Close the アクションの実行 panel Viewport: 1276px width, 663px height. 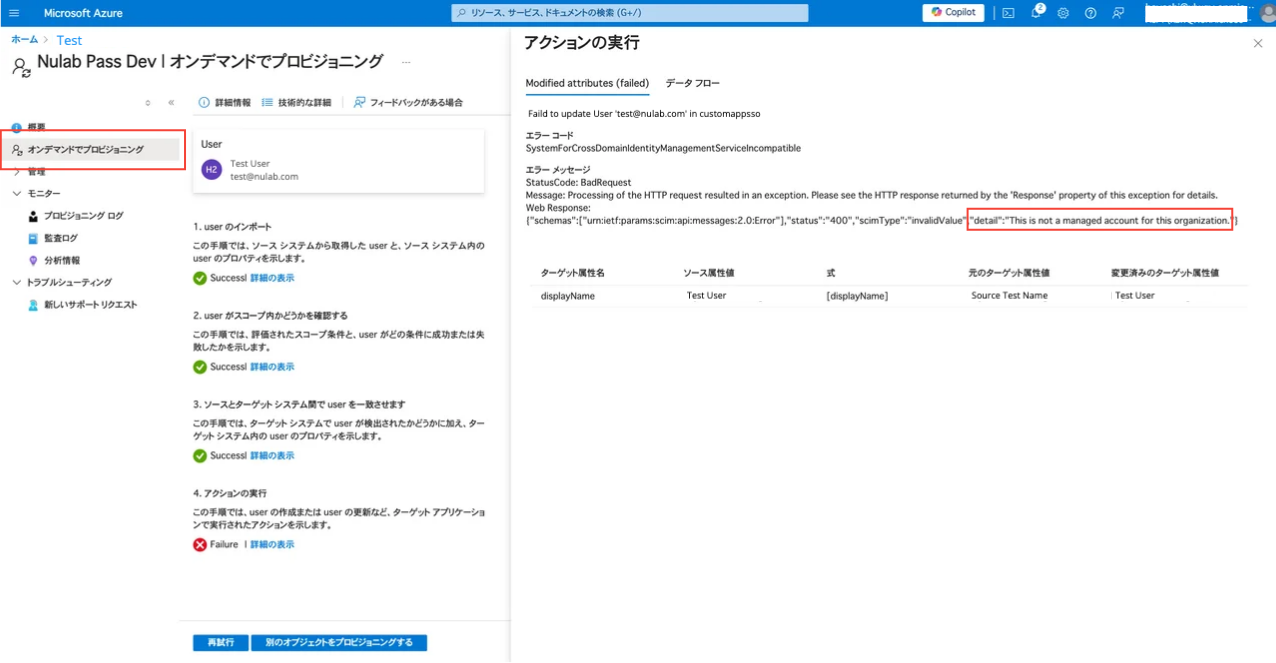(x=1258, y=43)
